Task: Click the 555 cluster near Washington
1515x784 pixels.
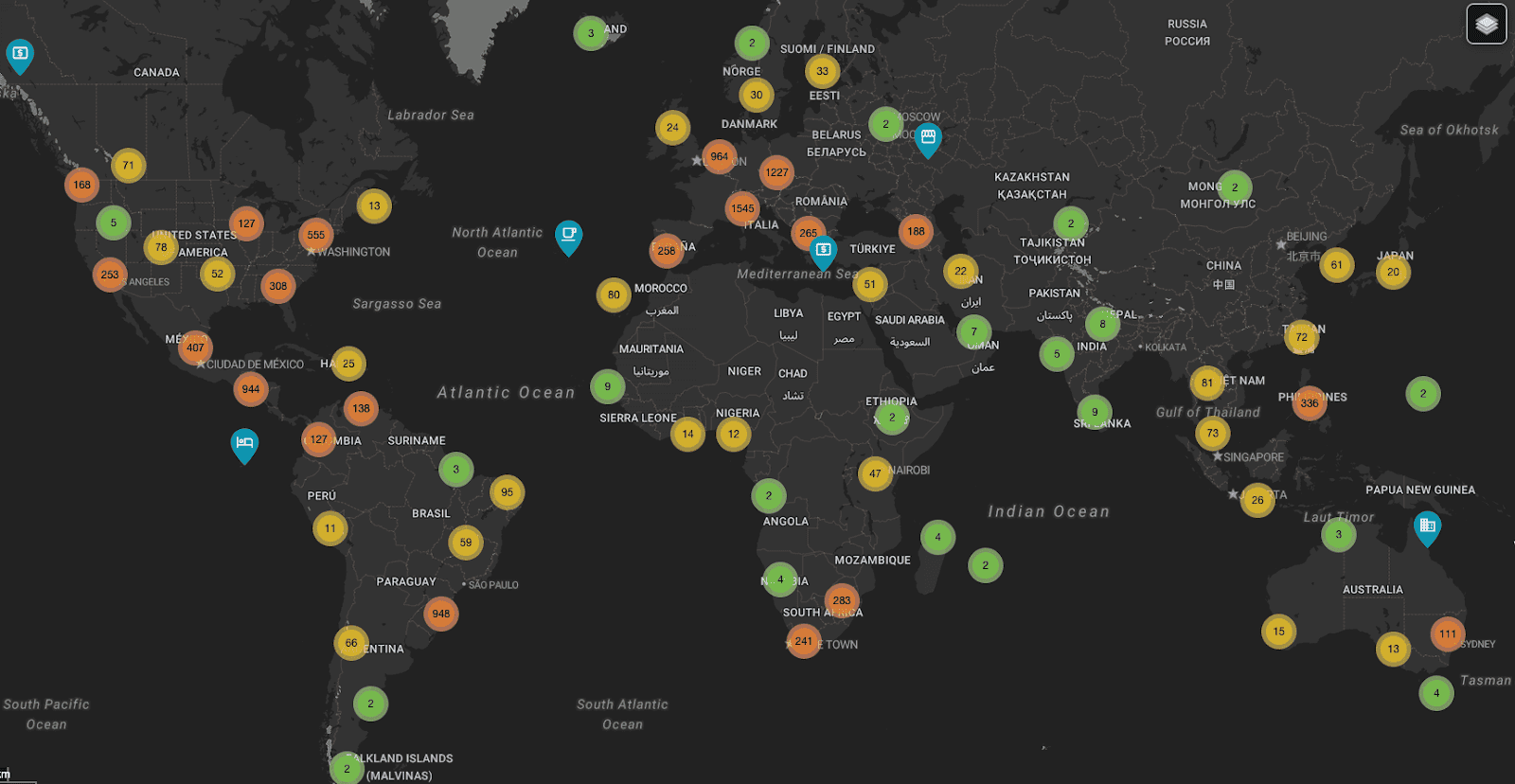Action: coord(316,235)
